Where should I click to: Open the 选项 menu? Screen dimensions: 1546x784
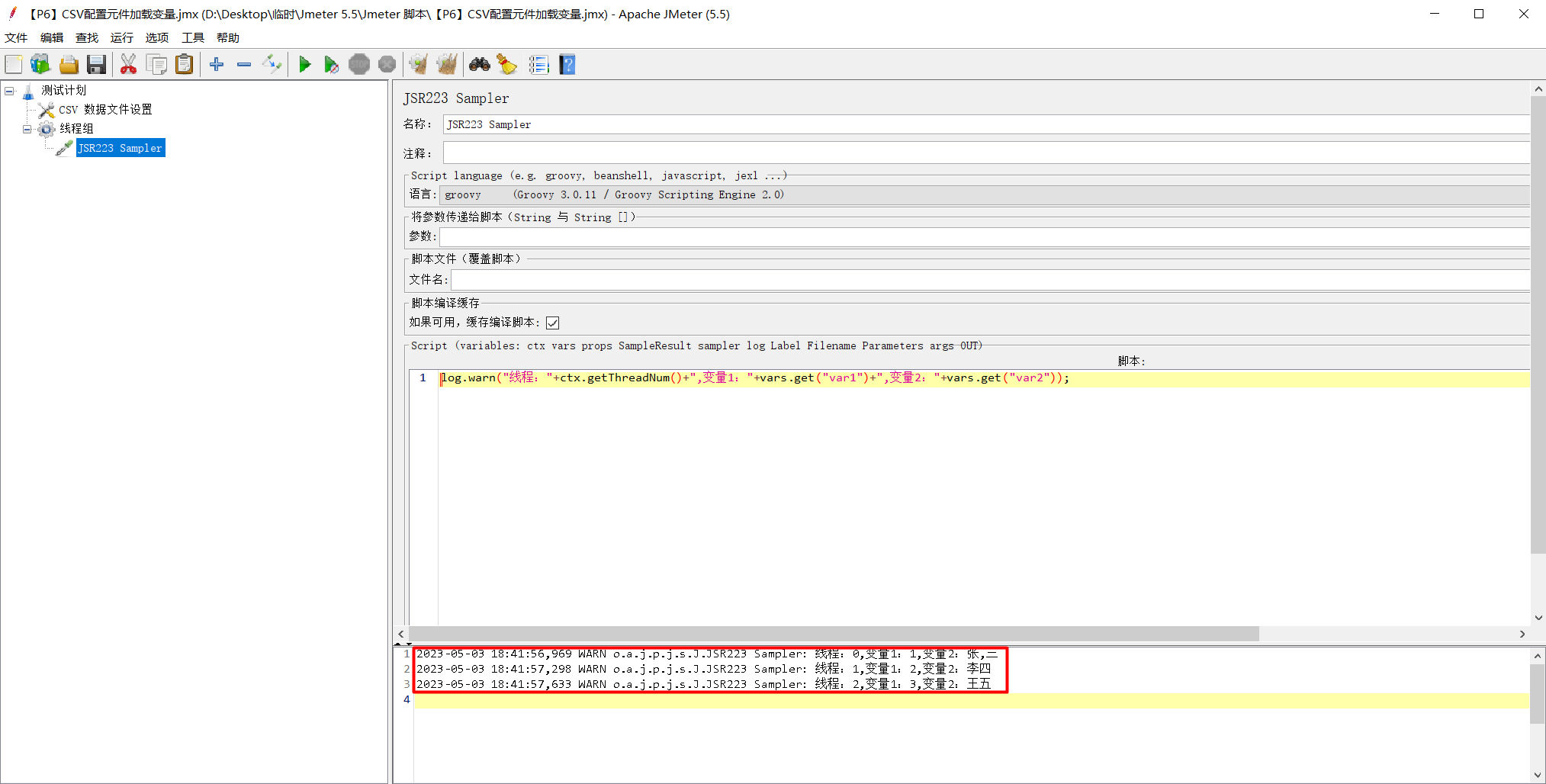157,37
